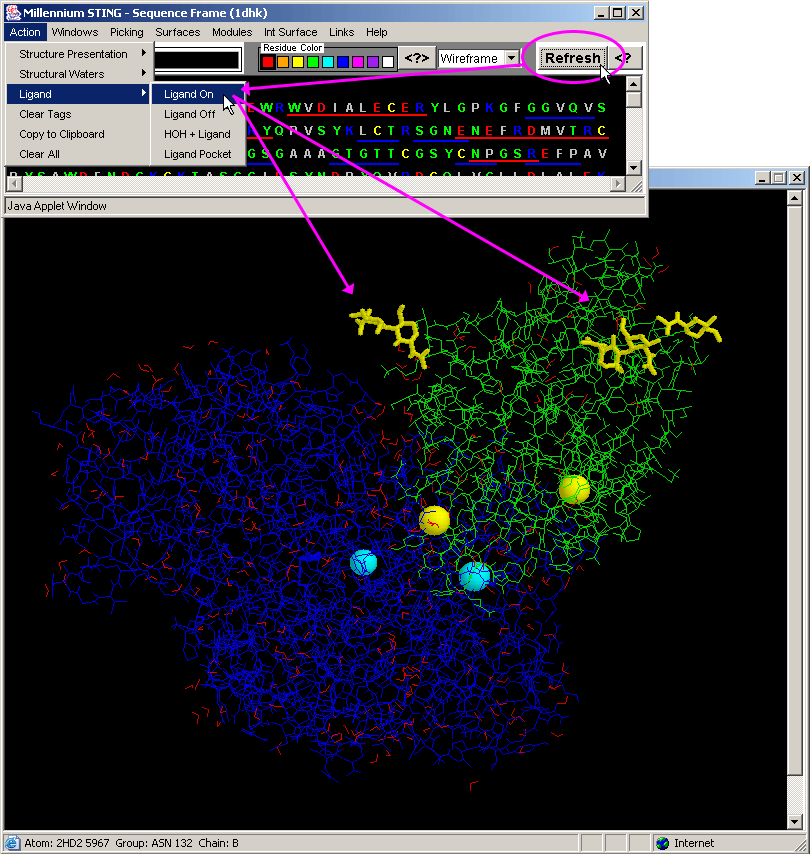Choose Ligand Off in the Ligand submenu
This screenshot has height=854, width=810.
[x=190, y=114]
